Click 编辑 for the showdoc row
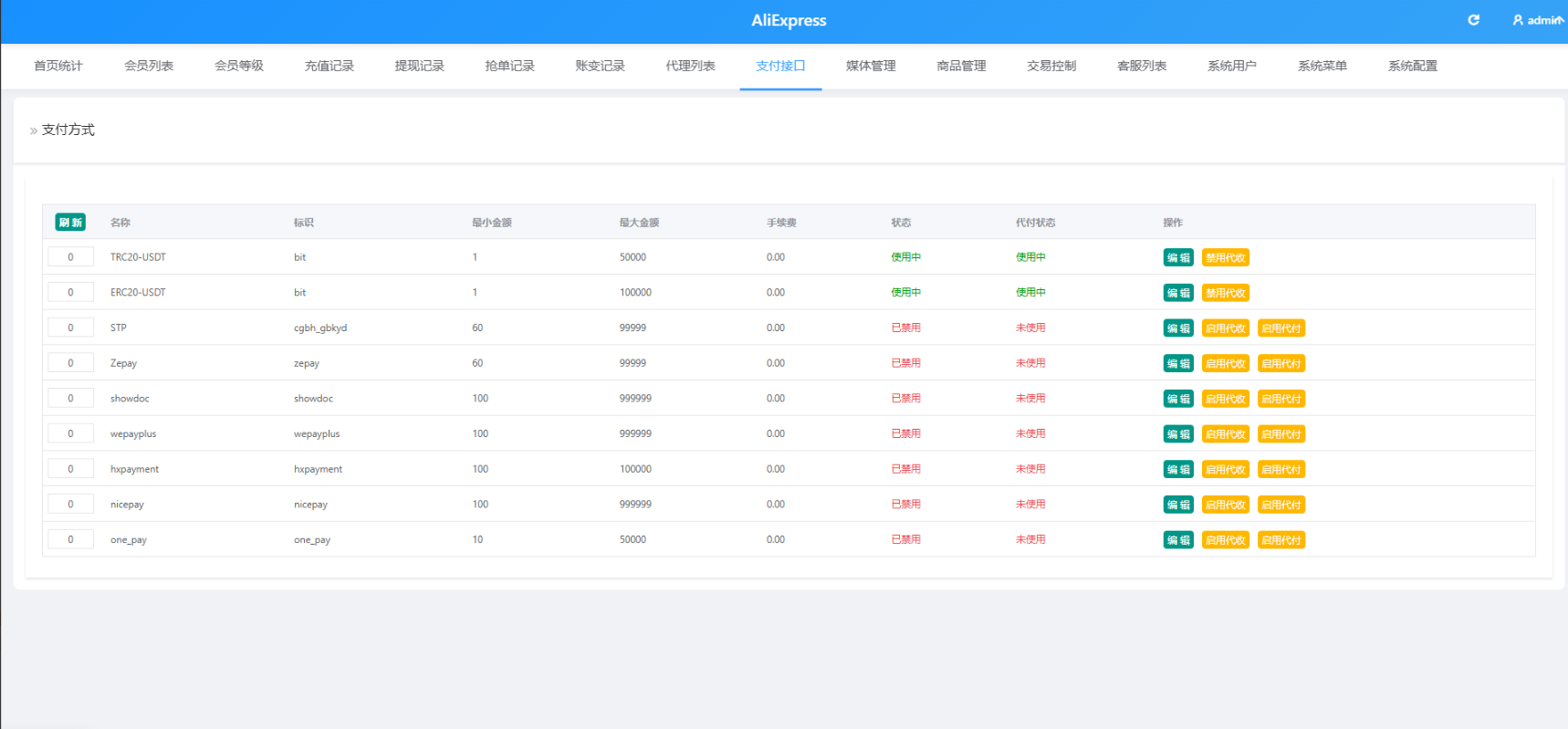Image resolution: width=1568 pixels, height=729 pixels. tap(1178, 399)
